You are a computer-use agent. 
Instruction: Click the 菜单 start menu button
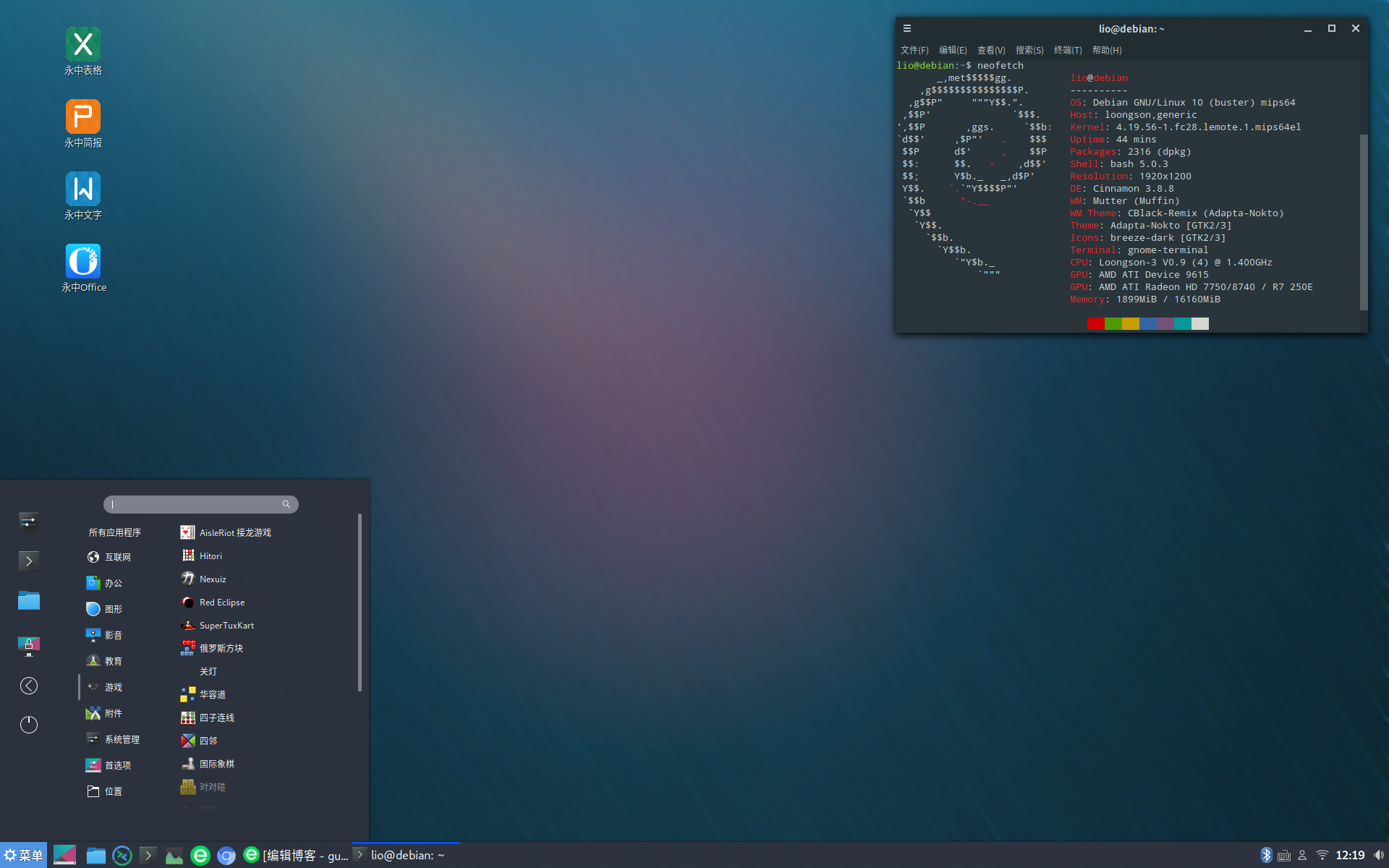pos(23,855)
